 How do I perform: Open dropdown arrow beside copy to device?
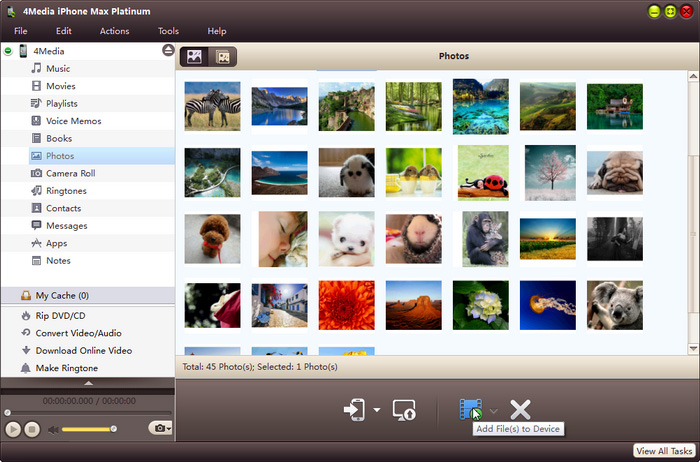click(x=377, y=410)
